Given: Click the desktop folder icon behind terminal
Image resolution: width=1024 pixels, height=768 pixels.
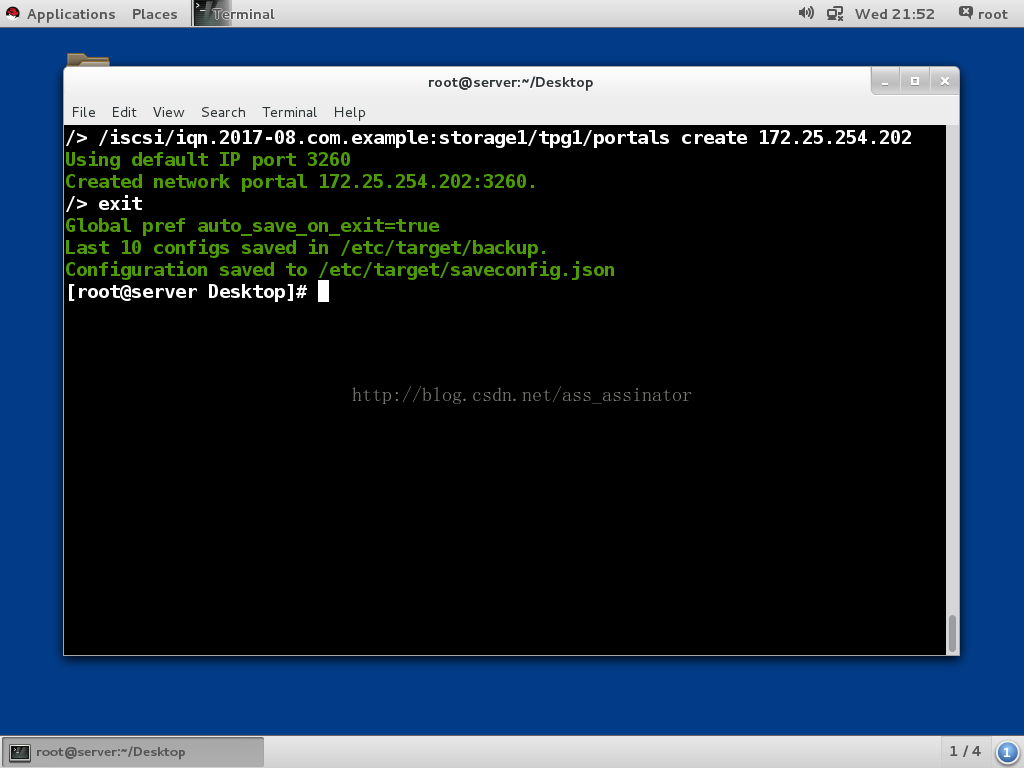Looking at the screenshot, I should tap(88, 60).
